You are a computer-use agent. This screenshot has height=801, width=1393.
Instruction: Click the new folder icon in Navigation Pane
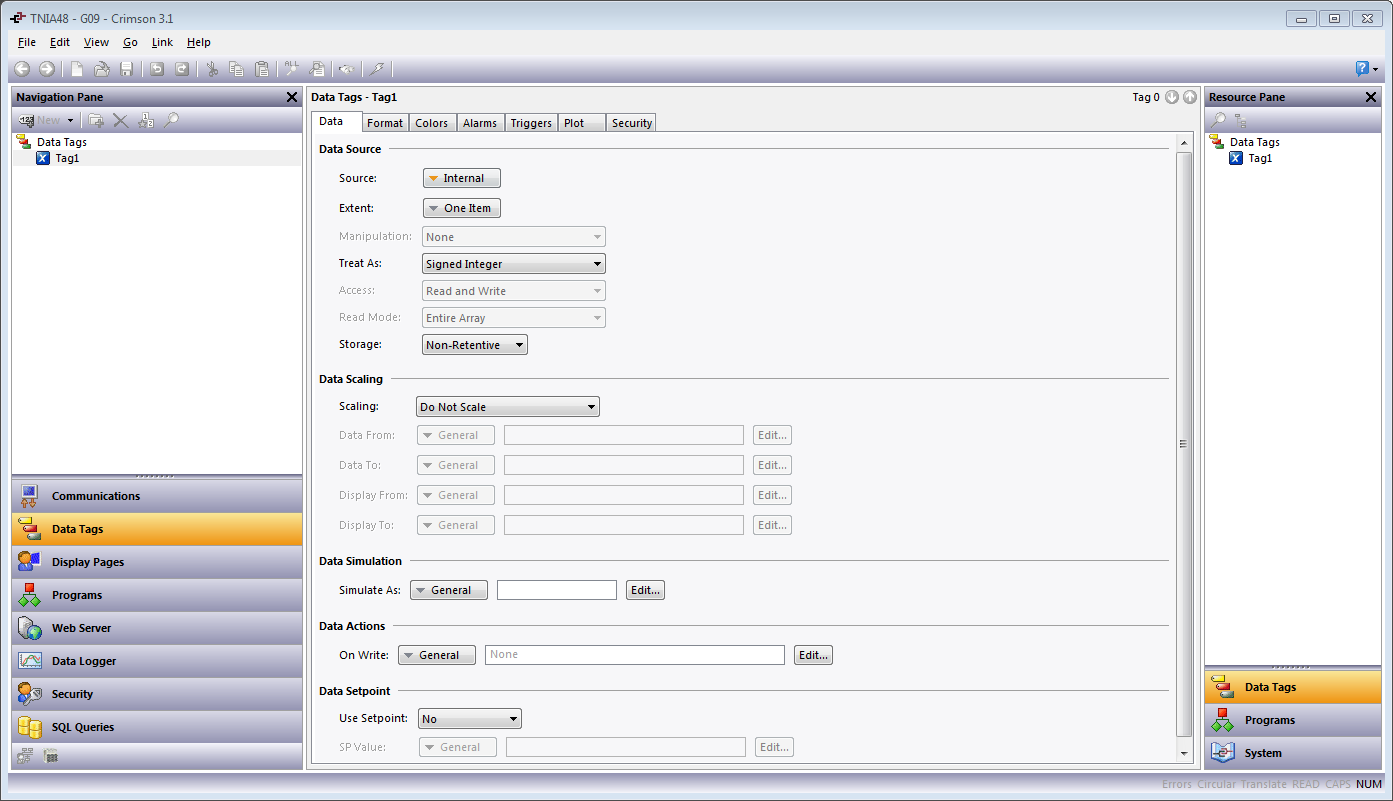click(96, 120)
